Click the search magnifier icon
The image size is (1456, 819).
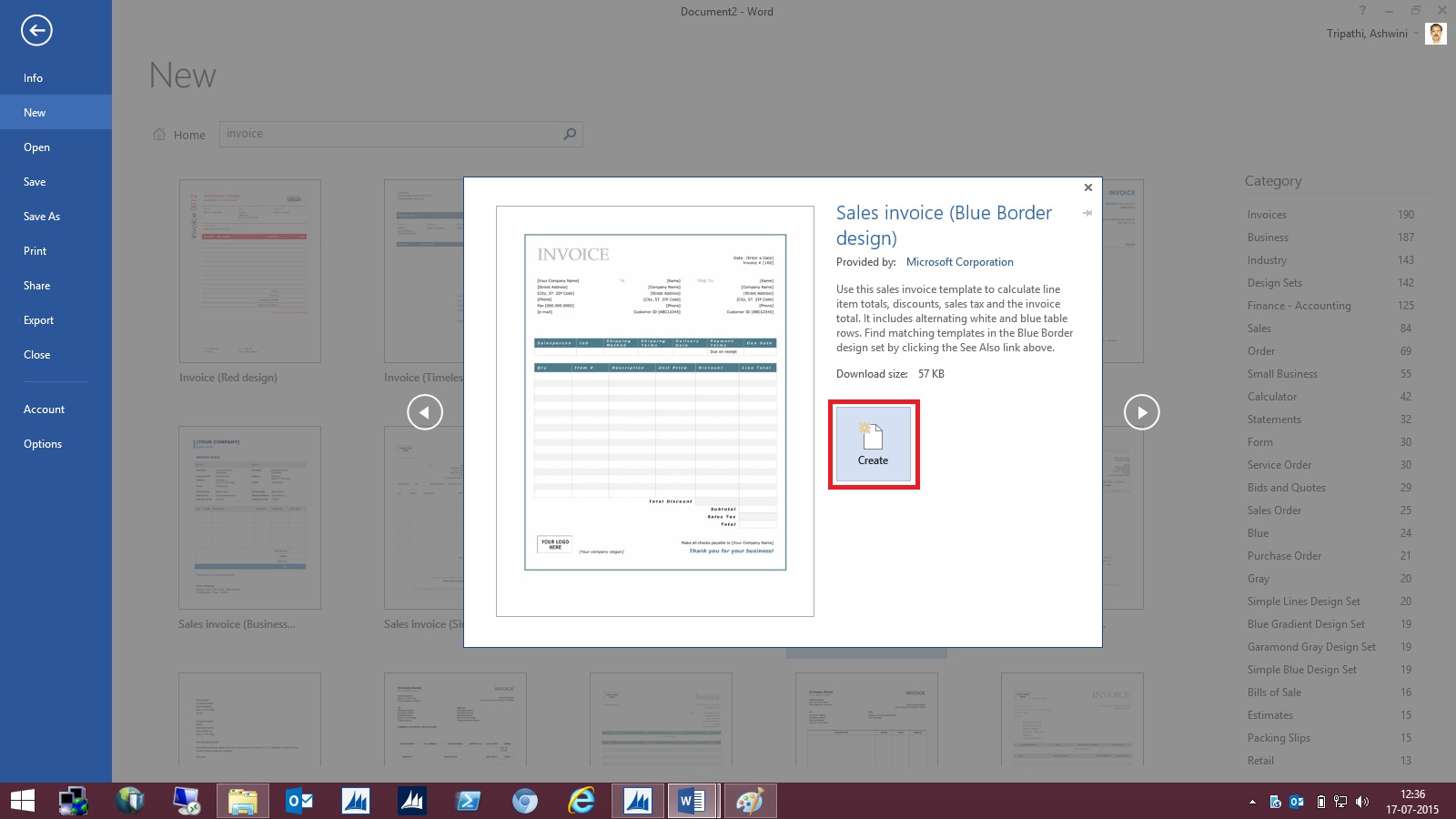pyautogui.click(x=569, y=134)
